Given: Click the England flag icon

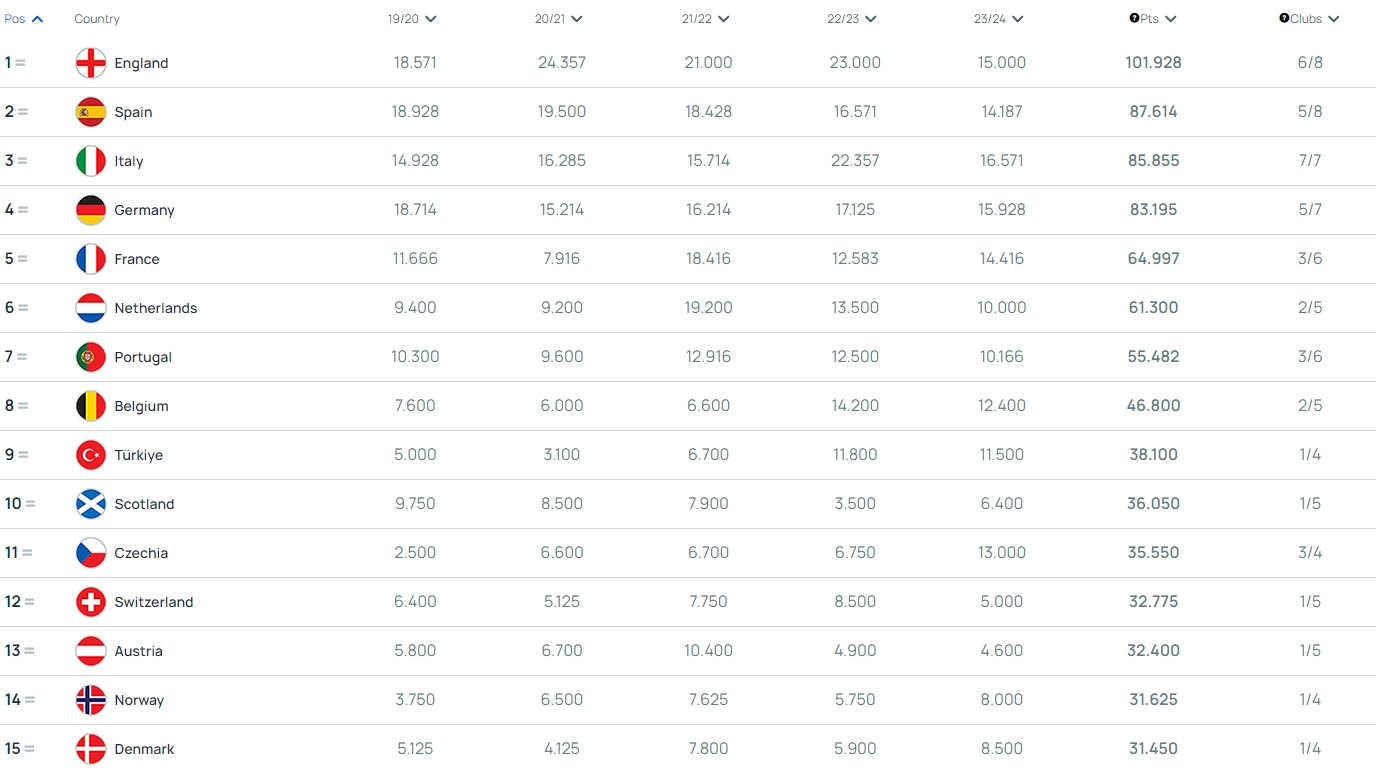Looking at the screenshot, I should [x=91, y=63].
